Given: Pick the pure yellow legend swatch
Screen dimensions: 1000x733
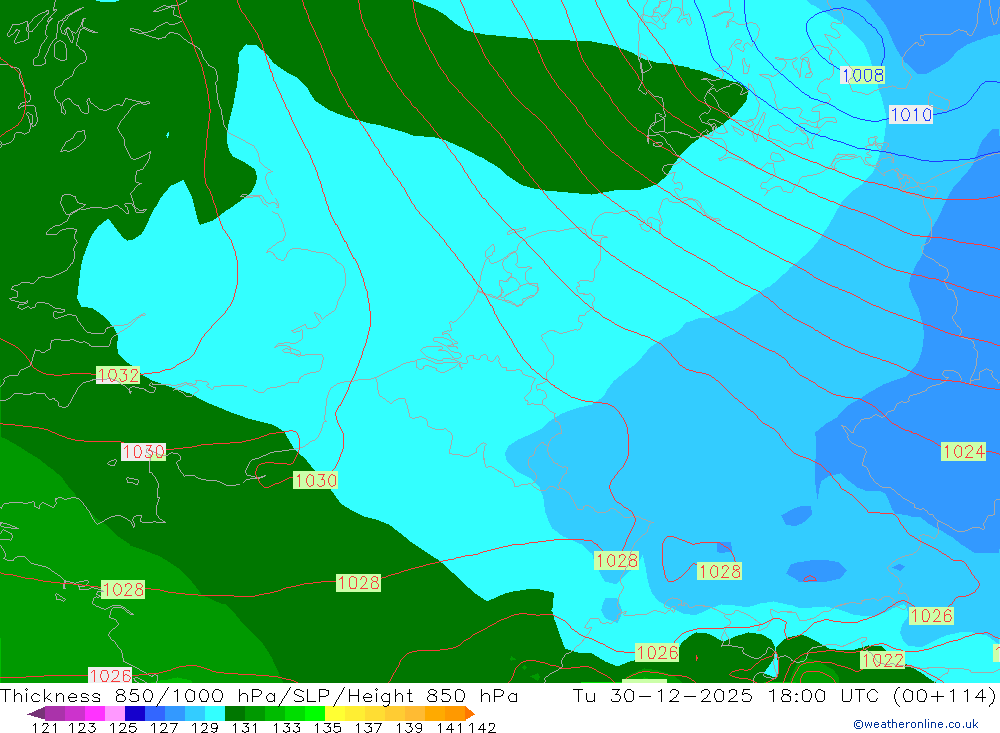Looking at the screenshot, I should tap(335, 713).
